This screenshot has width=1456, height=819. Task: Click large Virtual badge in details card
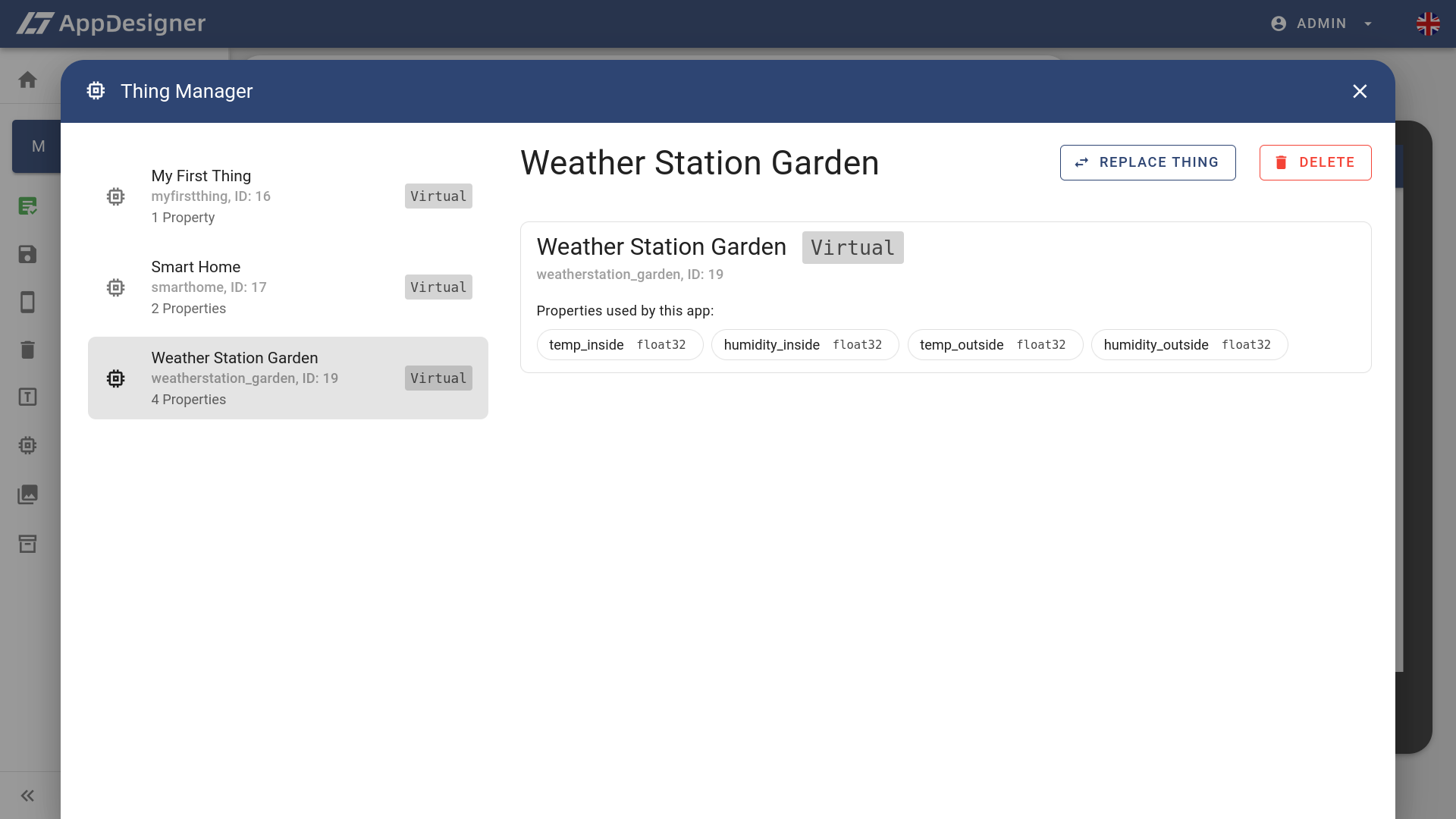coord(852,248)
